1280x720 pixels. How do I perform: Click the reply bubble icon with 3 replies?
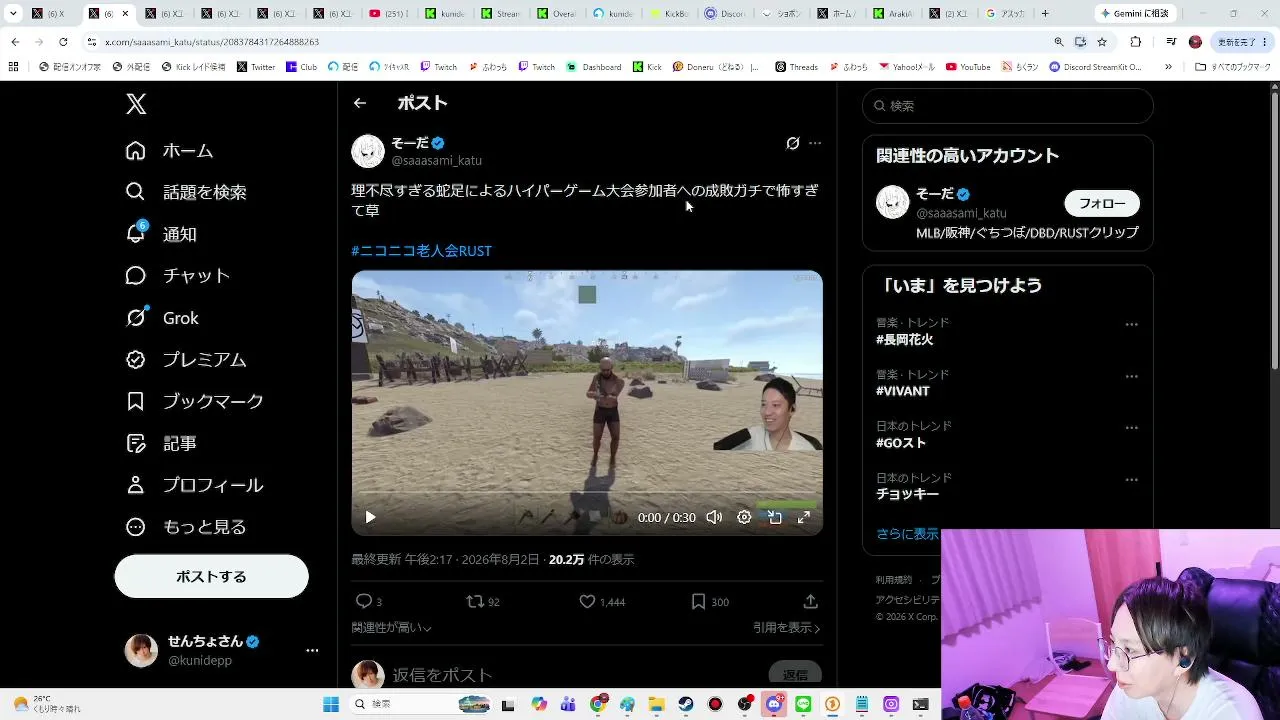tap(364, 601)
